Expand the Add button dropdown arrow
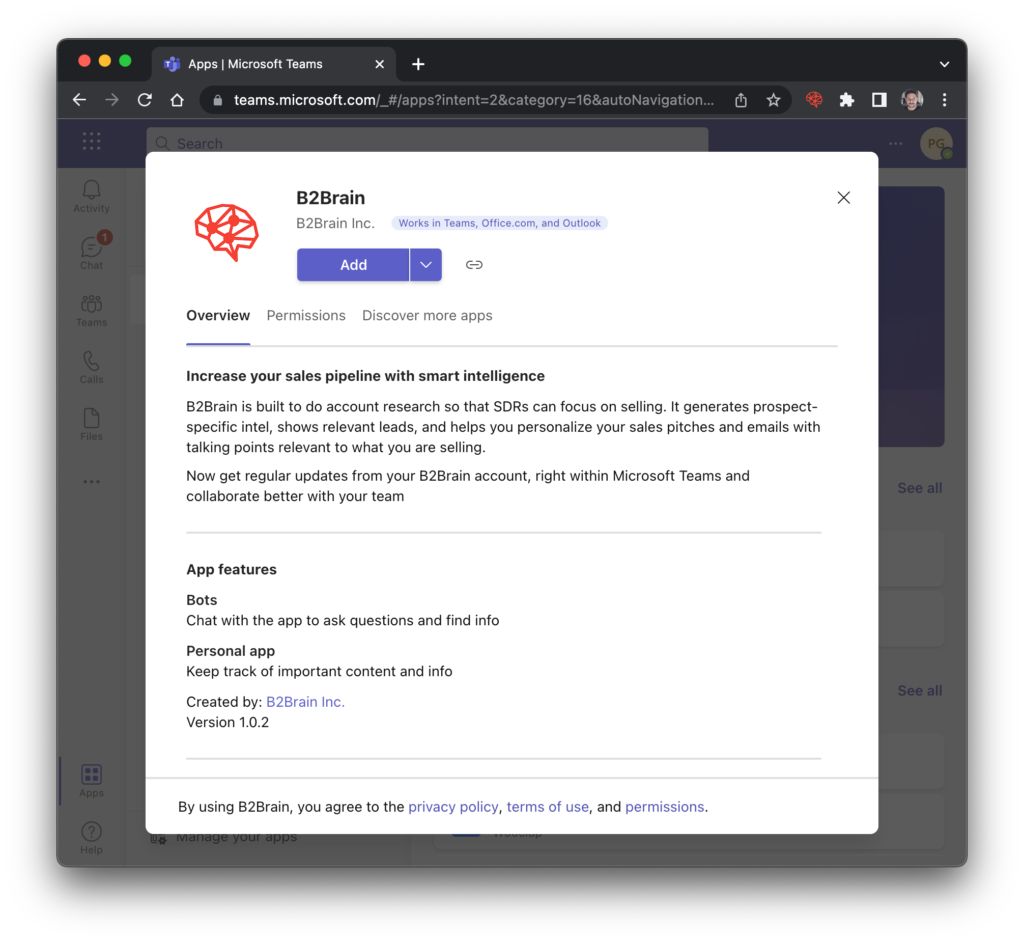This screenshot has width=1024, height=942. tap(426, 264)
